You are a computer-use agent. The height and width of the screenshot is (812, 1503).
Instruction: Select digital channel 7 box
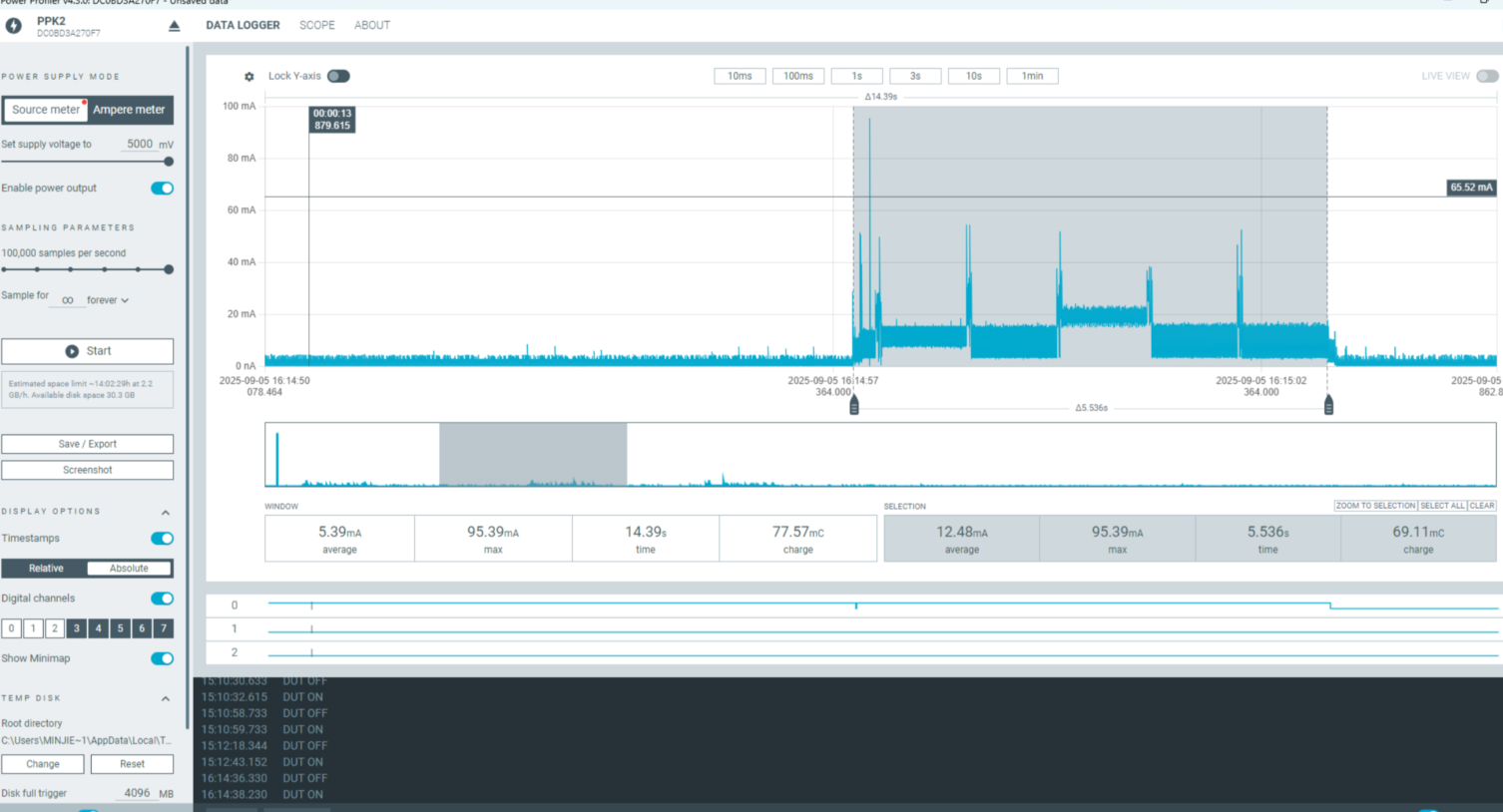coord(164,628)
